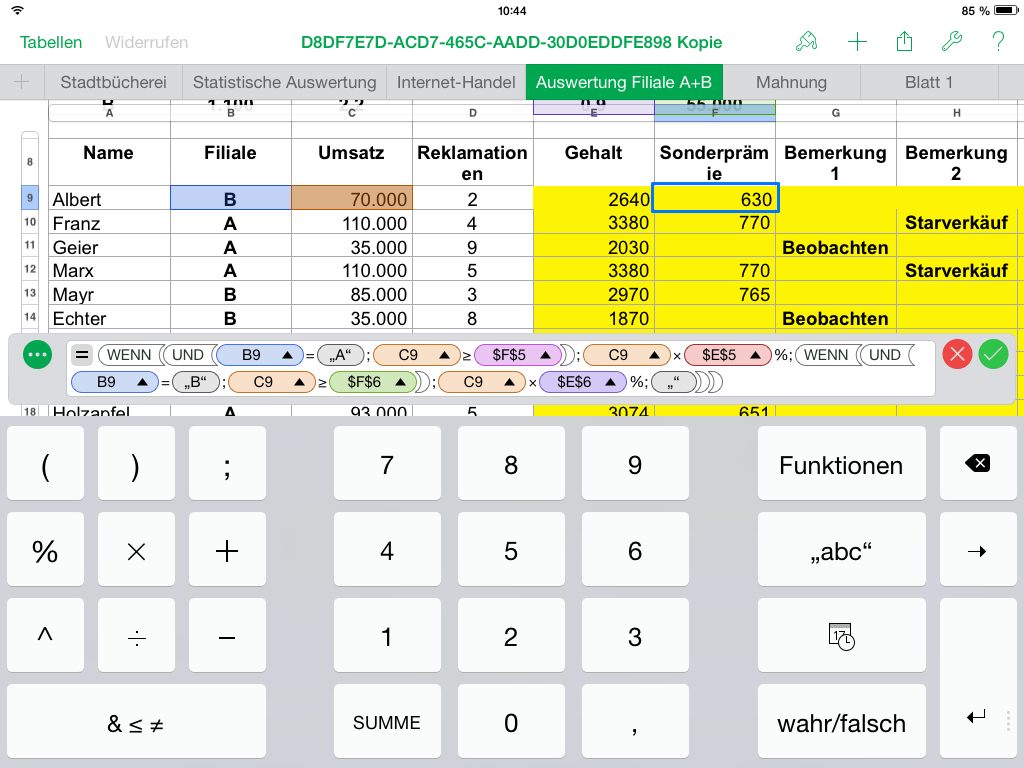
Task: Open the Tools wrench menu
Action: coord(951,42)
